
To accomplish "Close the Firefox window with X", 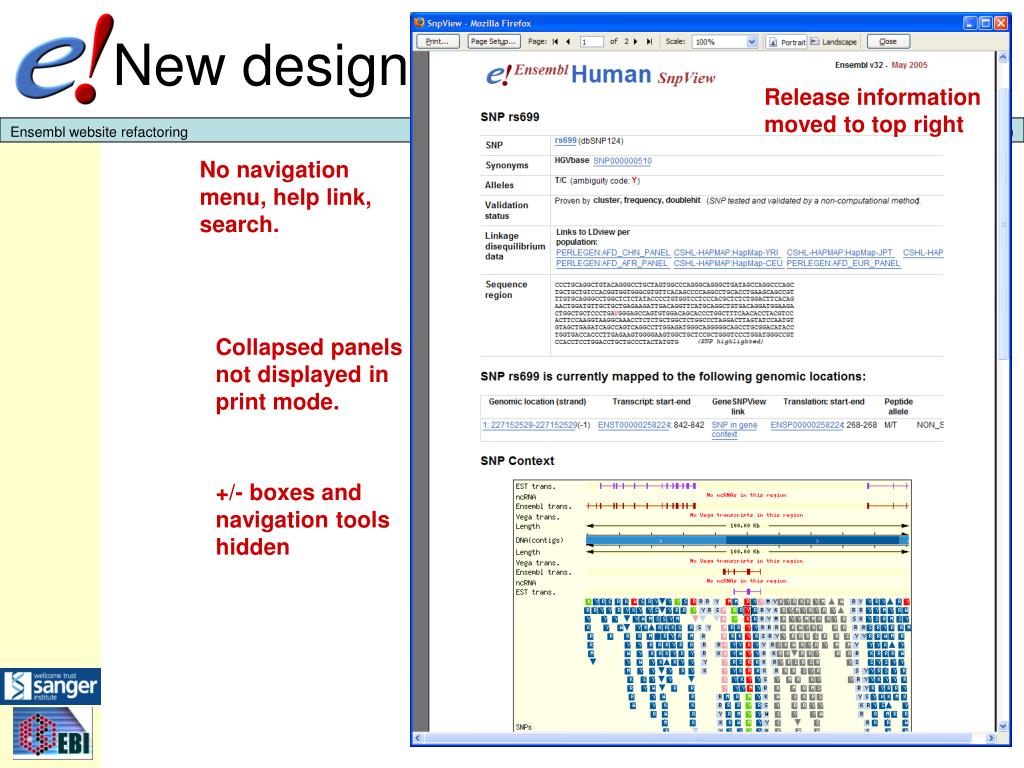I will coord(1000,24).
